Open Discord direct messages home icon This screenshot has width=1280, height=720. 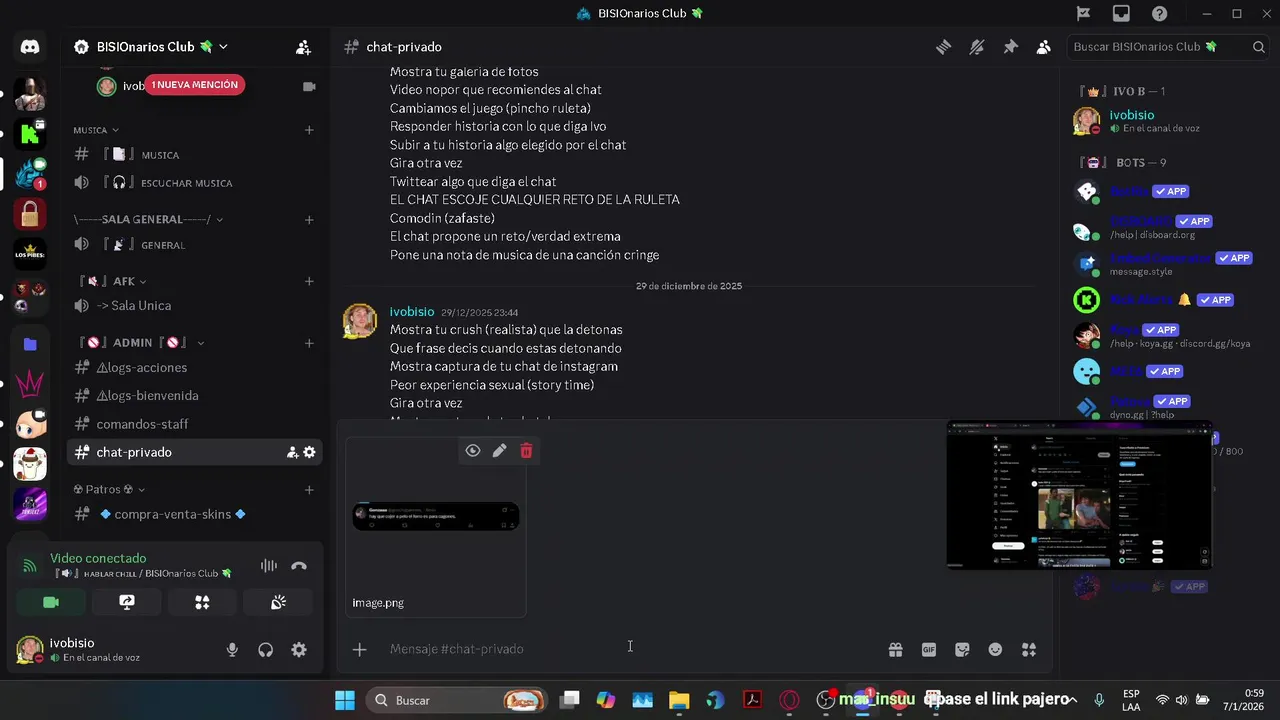click(x=30, y=47)
